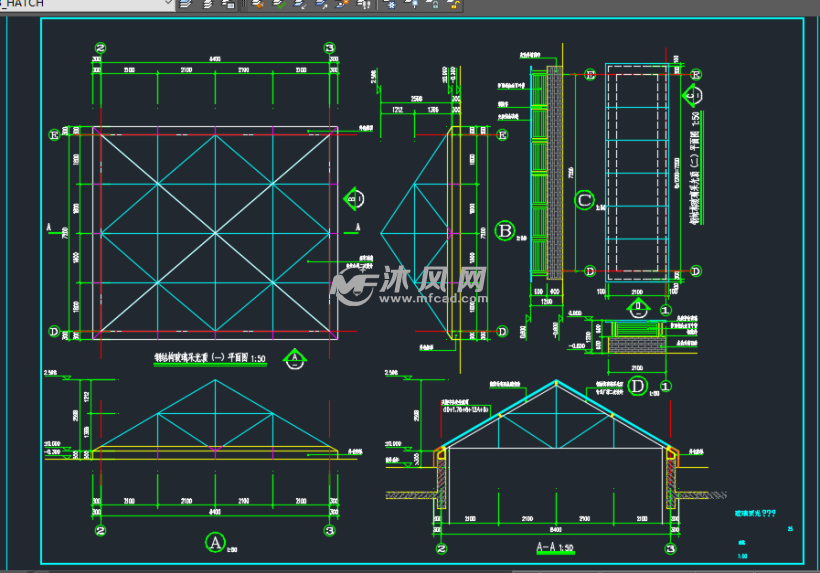Select the "A-A 1:50" section title text
Viewport: 820px width, 573px height.
click(x=554, y=548)
